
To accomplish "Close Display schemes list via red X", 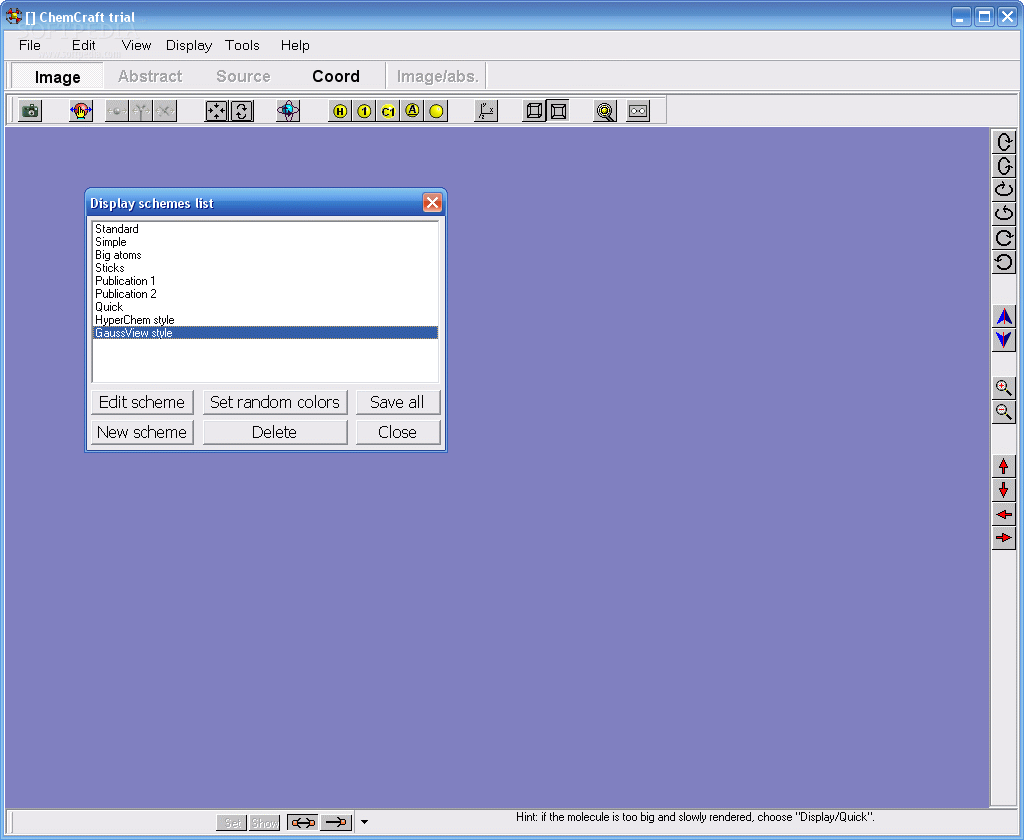I will [432, 203].
